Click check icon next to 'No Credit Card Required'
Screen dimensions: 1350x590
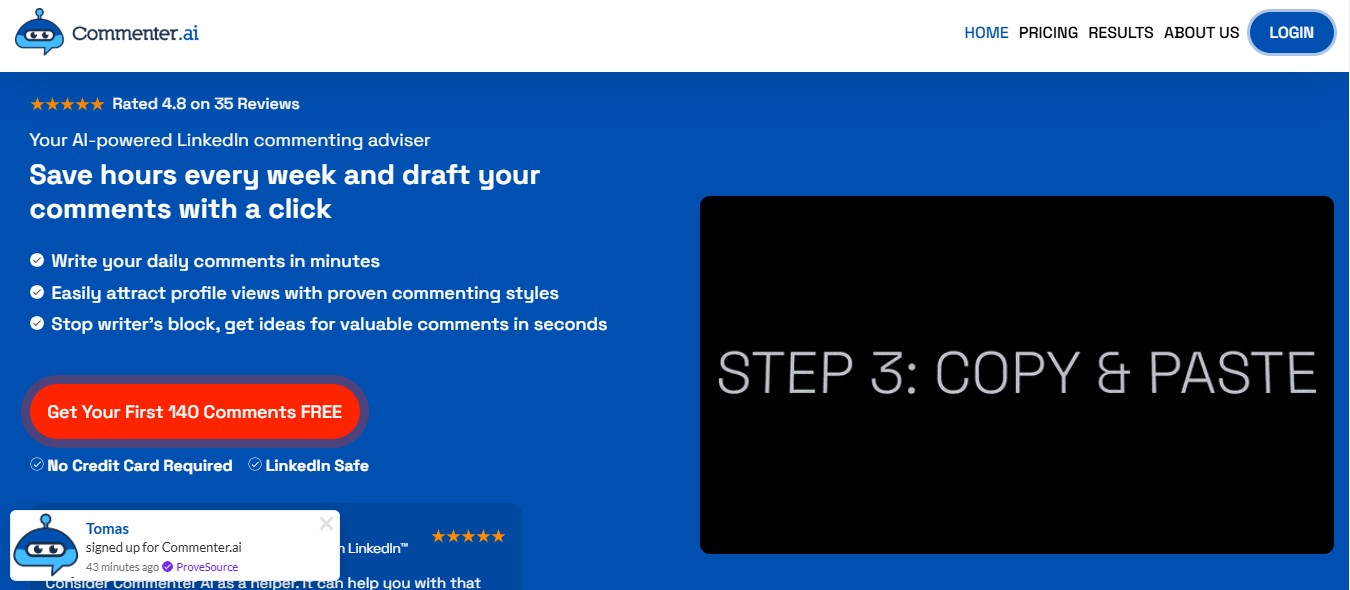pos(37,465)
